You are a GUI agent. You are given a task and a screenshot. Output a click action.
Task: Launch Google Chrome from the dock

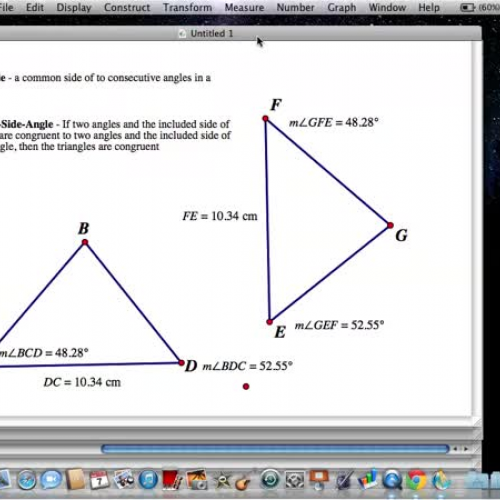pos(416,480)
